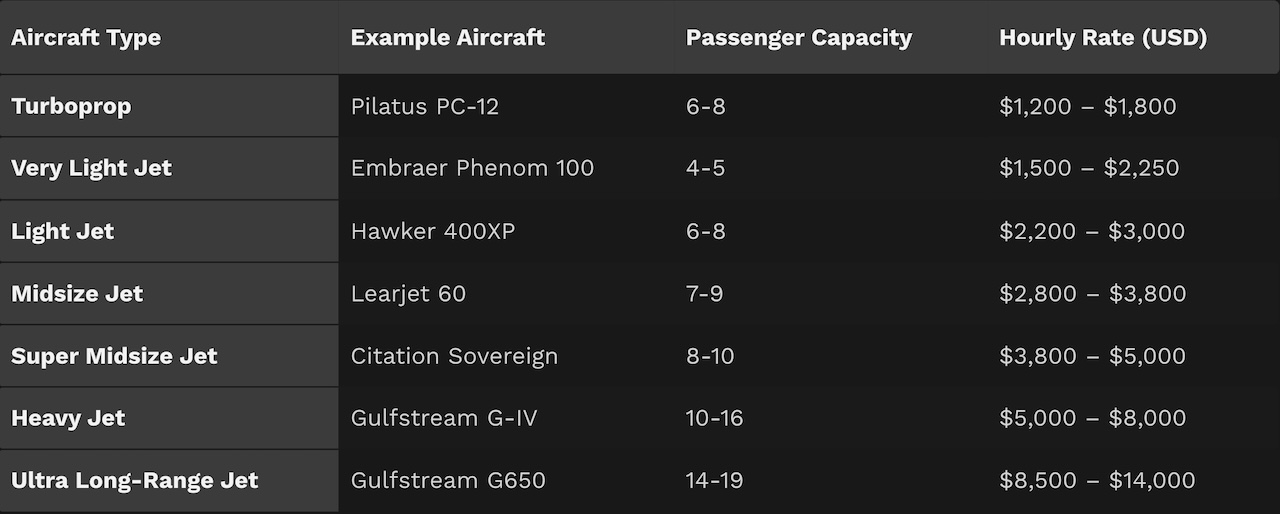Click the Passenger Capacity column header
Image resolution: width=1280 pixels, height=514 pixels.
[798, 38]
